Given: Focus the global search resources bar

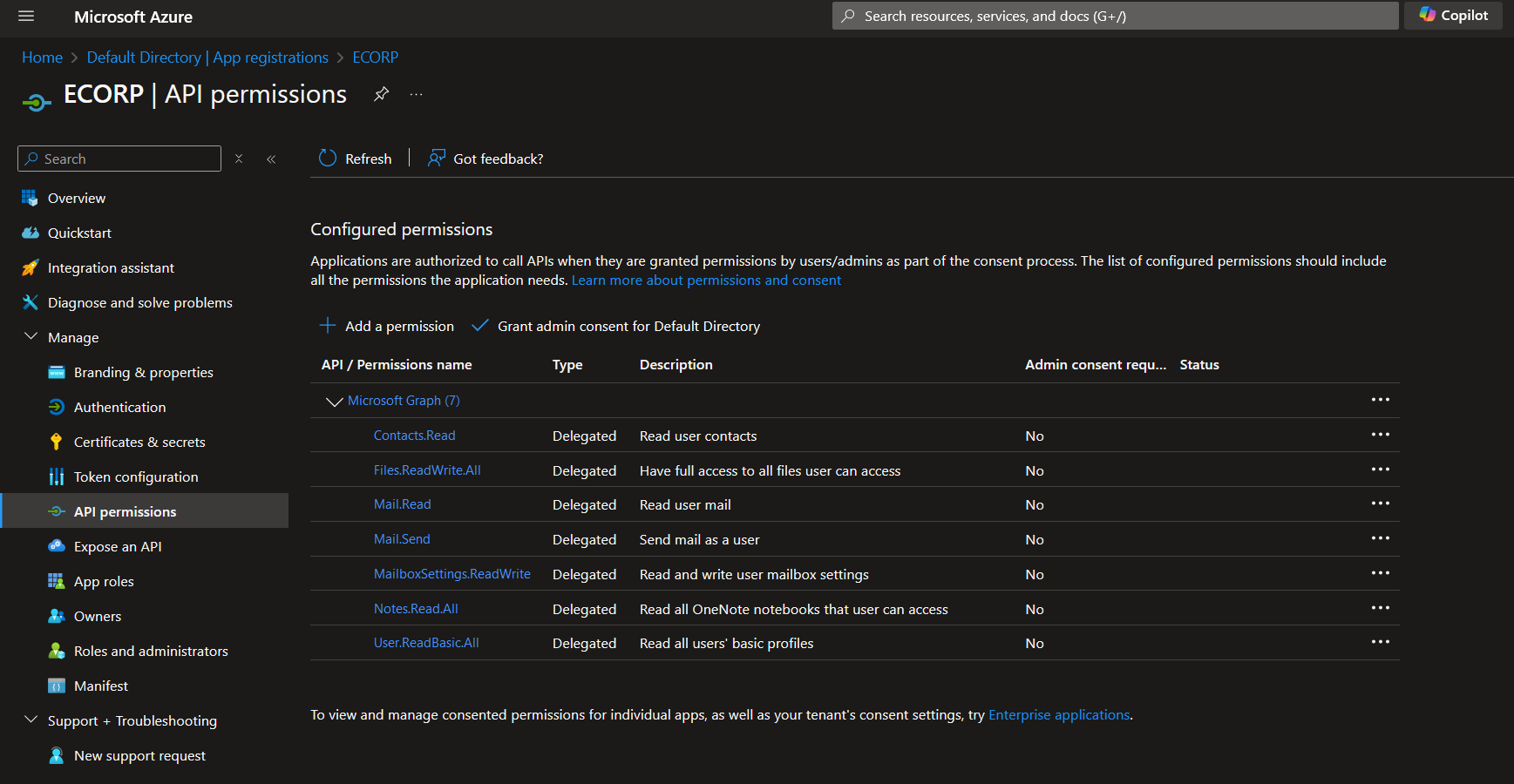Looking at the screenshot, I should (x=1116, y=16).
